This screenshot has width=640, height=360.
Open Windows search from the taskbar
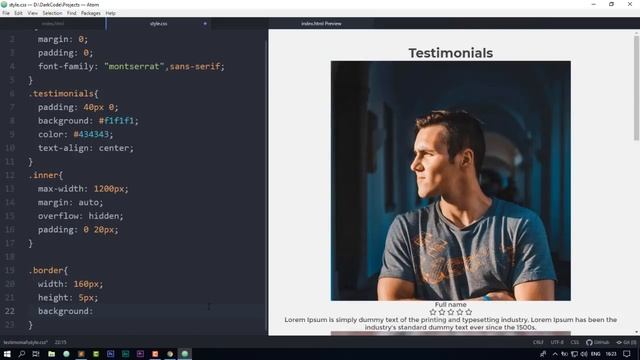[22, 354]
